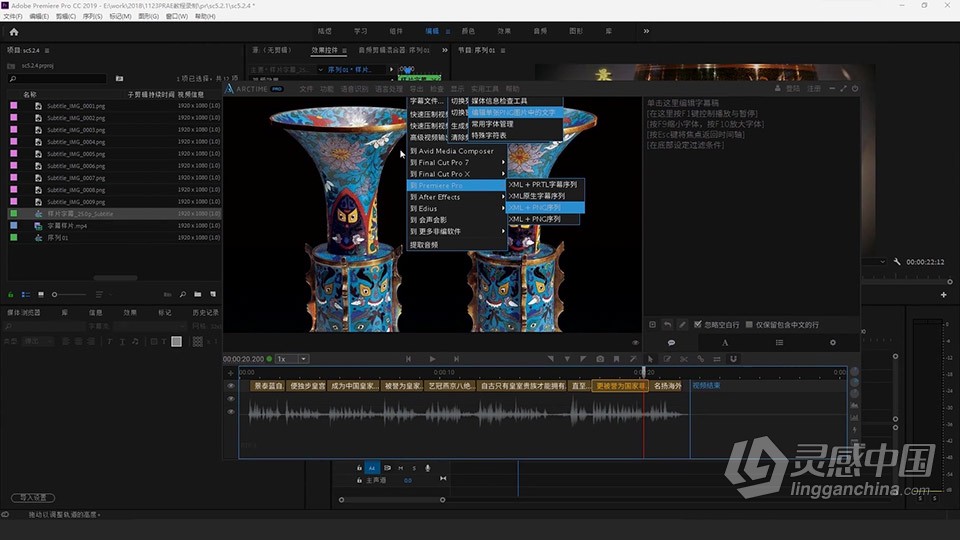This screenshot has width=960, height=540.
Task: Click the 导入设置 button
Action: 33,498
